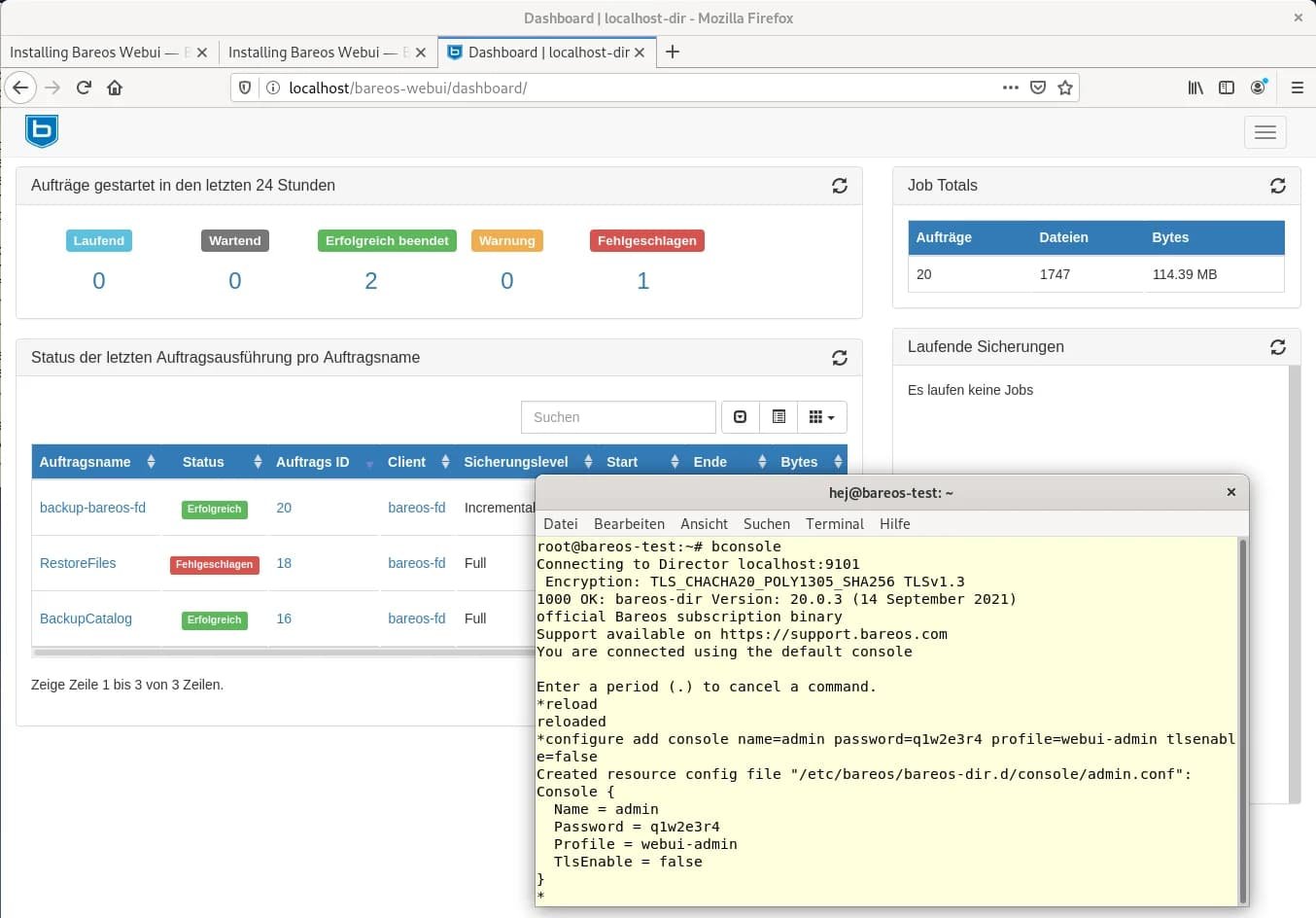1316x918 pixels.
Task: Open terminal Hilfe menu
Action: pyautogui.click(x=895, y=524)
